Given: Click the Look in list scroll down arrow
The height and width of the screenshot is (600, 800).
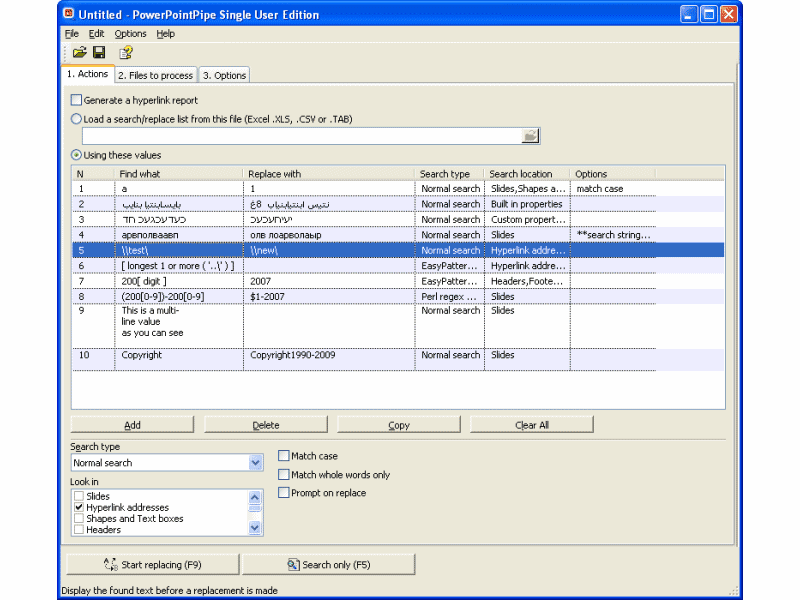Looking at the screenshot, I should point(255,528).
